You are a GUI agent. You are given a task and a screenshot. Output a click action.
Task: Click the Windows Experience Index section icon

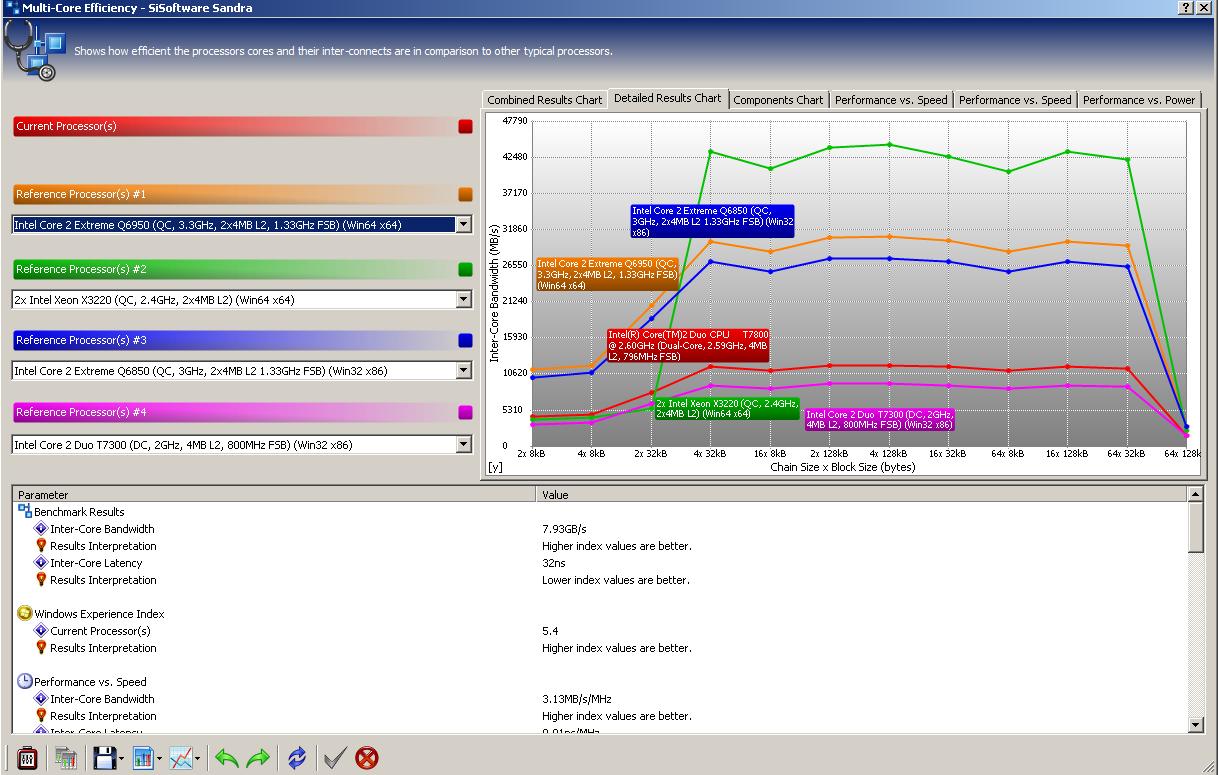pyautogui.click(x=25, y=613)
